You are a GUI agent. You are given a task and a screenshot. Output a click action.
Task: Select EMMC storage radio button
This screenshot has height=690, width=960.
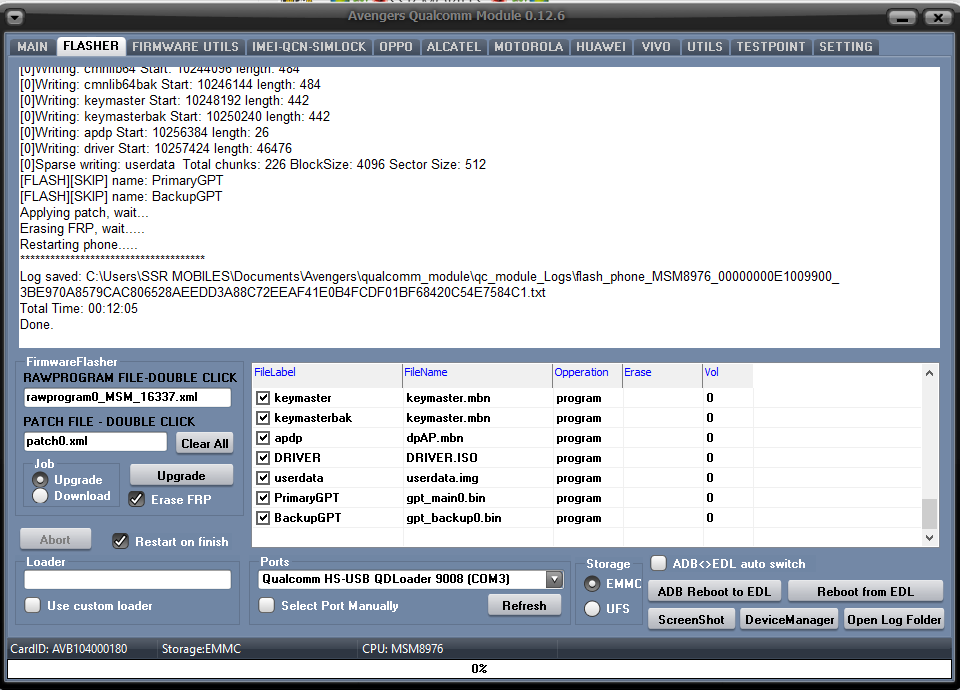pyautogui.click(x=592, y=584)
